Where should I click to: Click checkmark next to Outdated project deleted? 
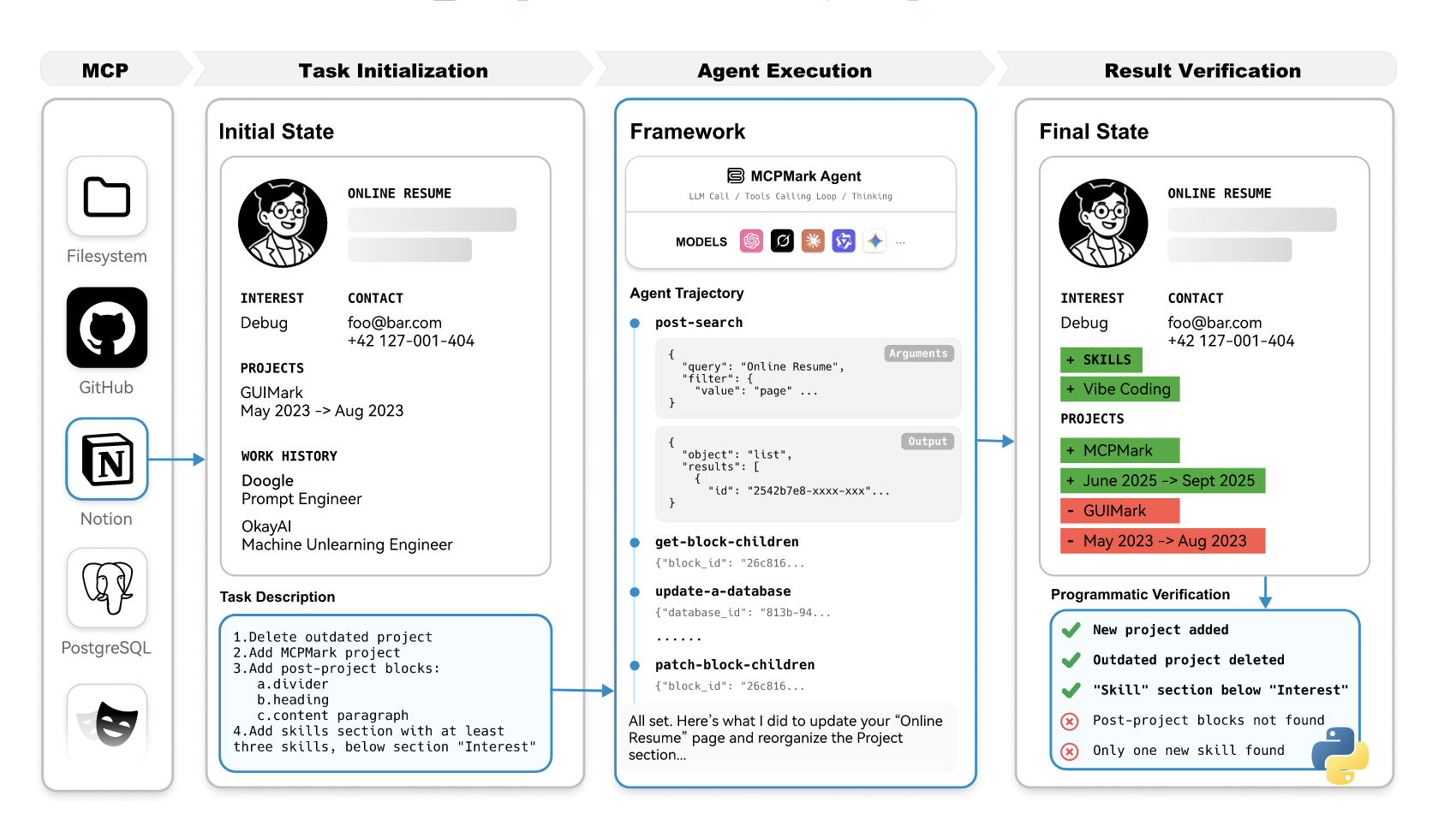pyautogui.click(x=1071, y=660)
